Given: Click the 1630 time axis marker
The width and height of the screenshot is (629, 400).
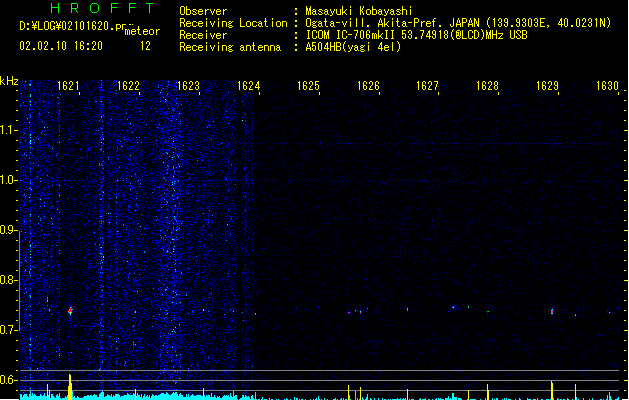Looking at the screenshot, I should click(607, 86).
